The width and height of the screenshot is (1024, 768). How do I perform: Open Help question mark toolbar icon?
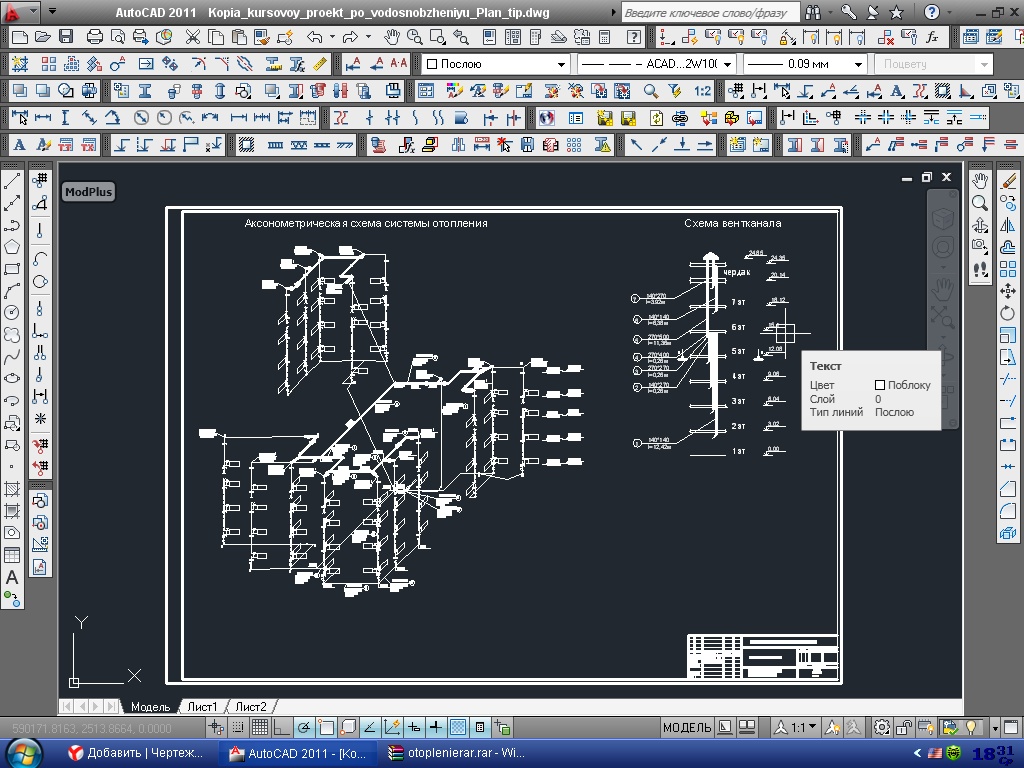coord(633,37)
